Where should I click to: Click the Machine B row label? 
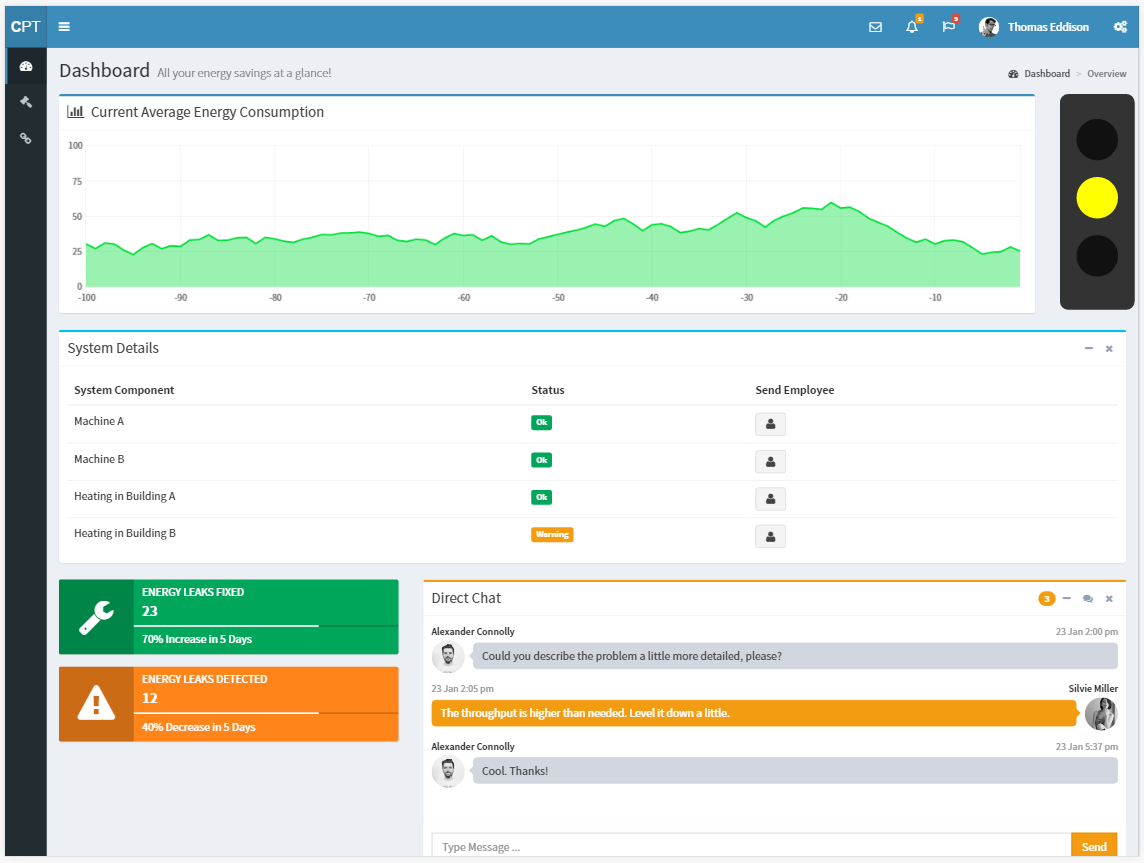pyautogui.click(x=99, y=460)
